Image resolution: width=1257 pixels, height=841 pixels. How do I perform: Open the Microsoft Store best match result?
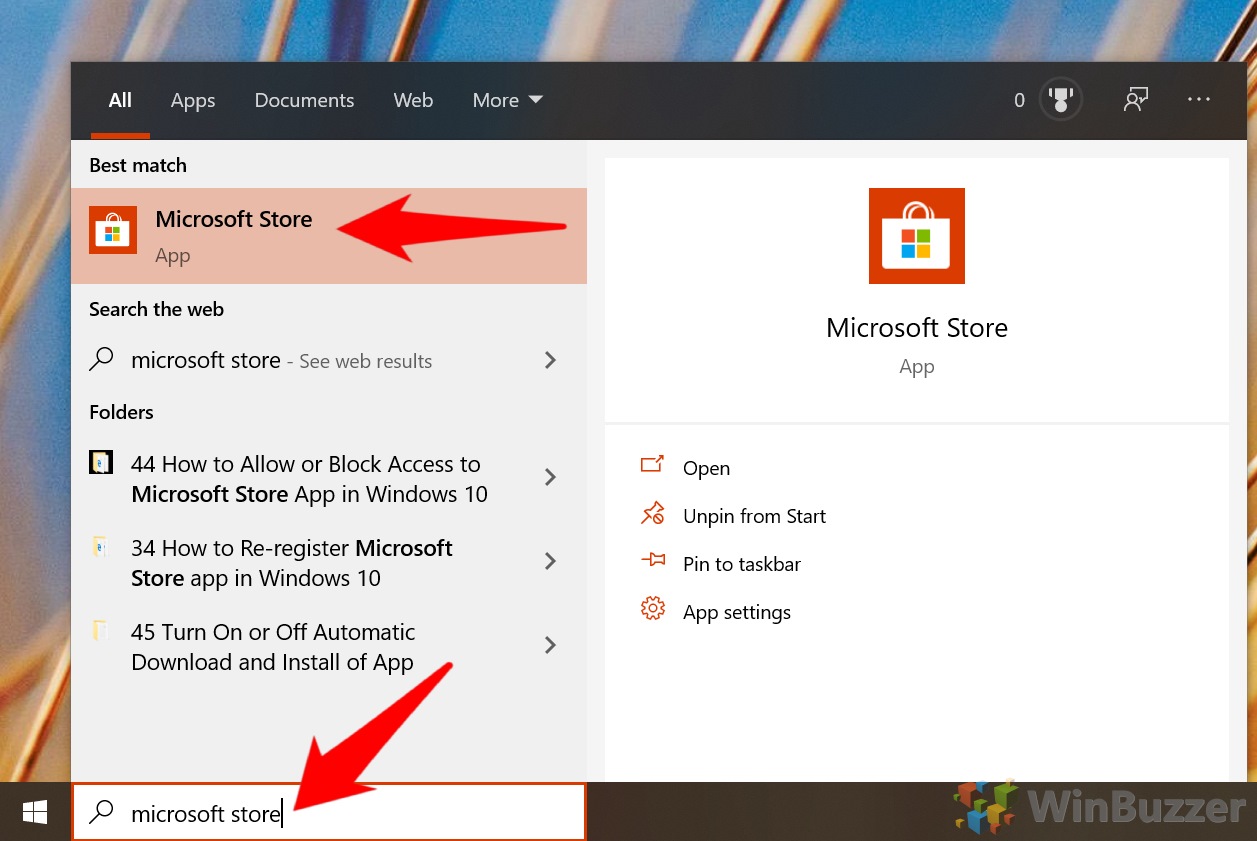(x=329, y=236)
